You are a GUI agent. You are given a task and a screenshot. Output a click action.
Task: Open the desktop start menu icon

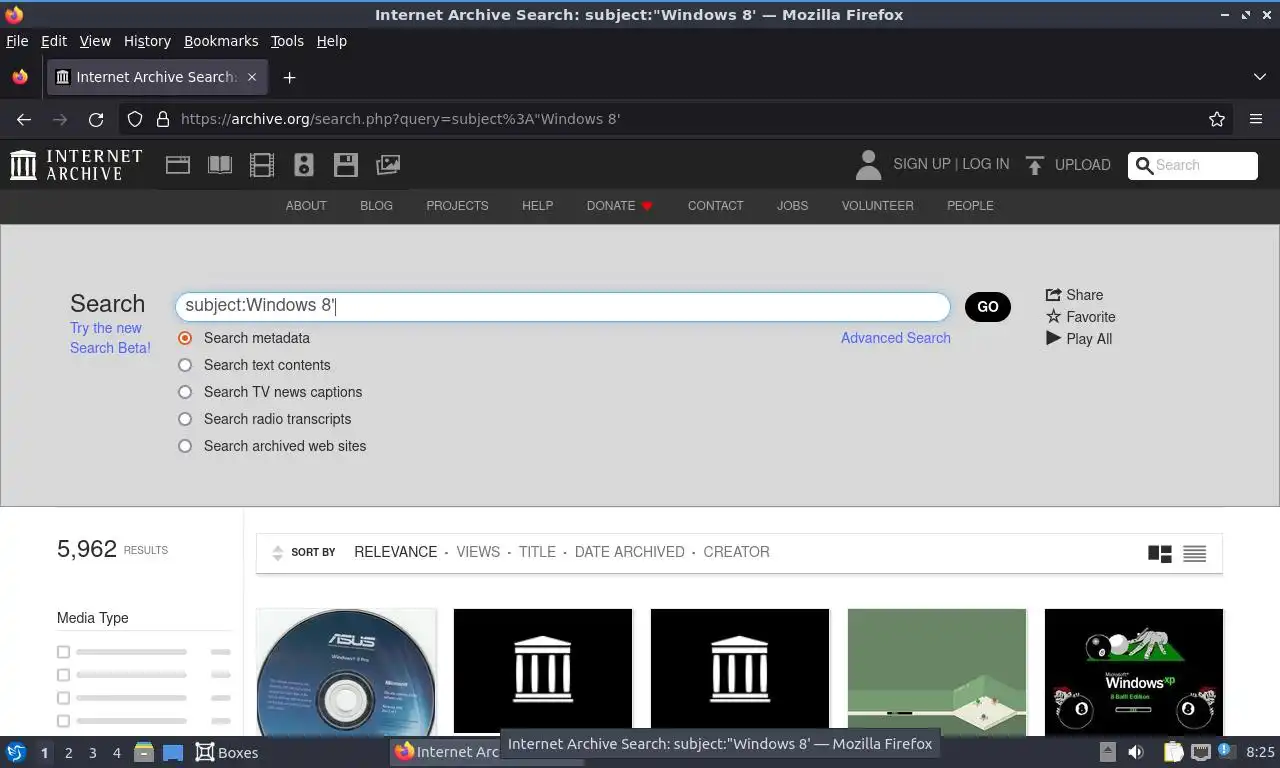tap(16, 752)
